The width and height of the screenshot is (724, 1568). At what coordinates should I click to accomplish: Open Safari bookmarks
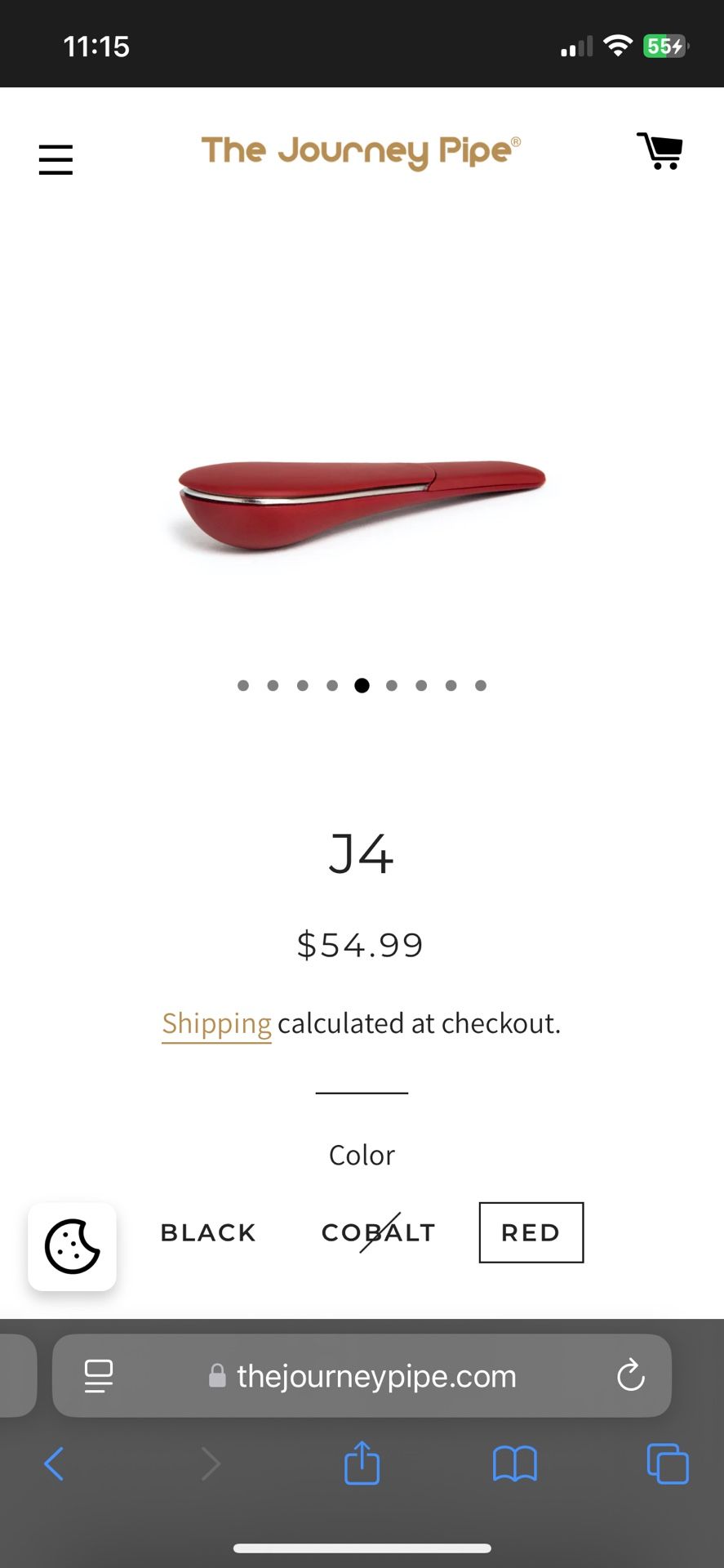tap(514, 1463)
